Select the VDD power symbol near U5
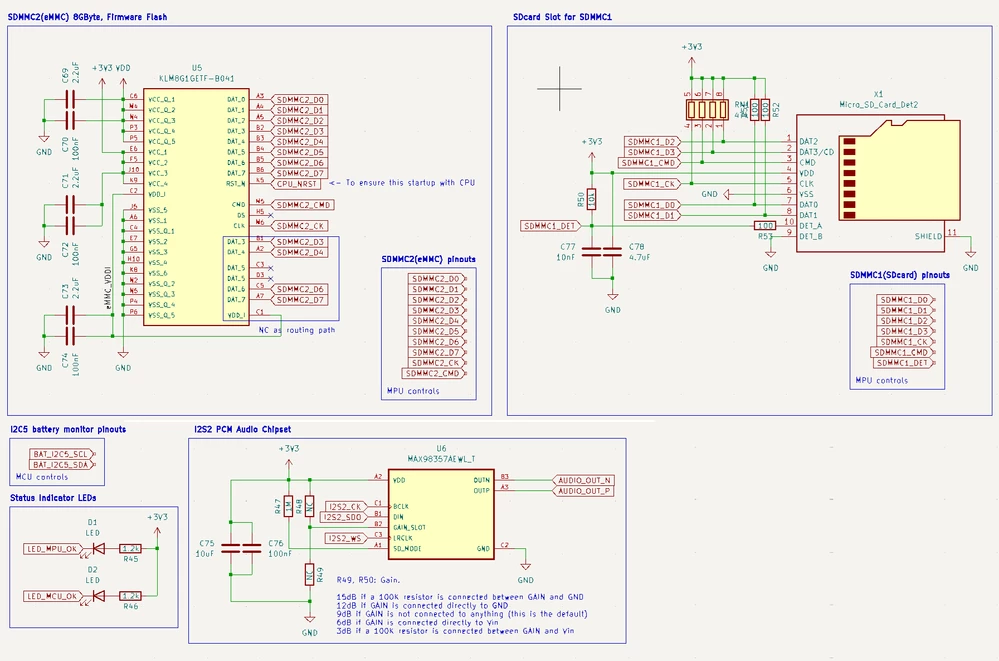The image size is (999, 661). [x=123, y=75]
